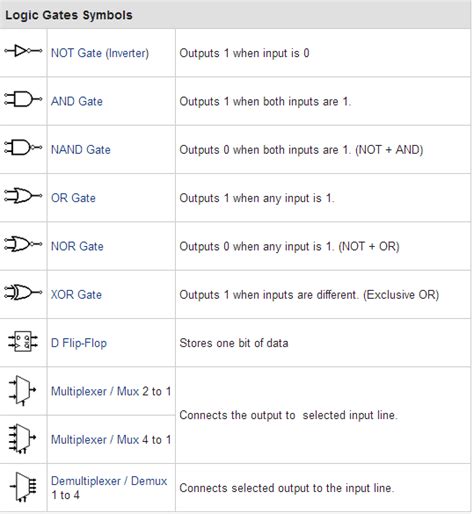
Task: Open the XOR Gate link
Action: tap(76, 295)
